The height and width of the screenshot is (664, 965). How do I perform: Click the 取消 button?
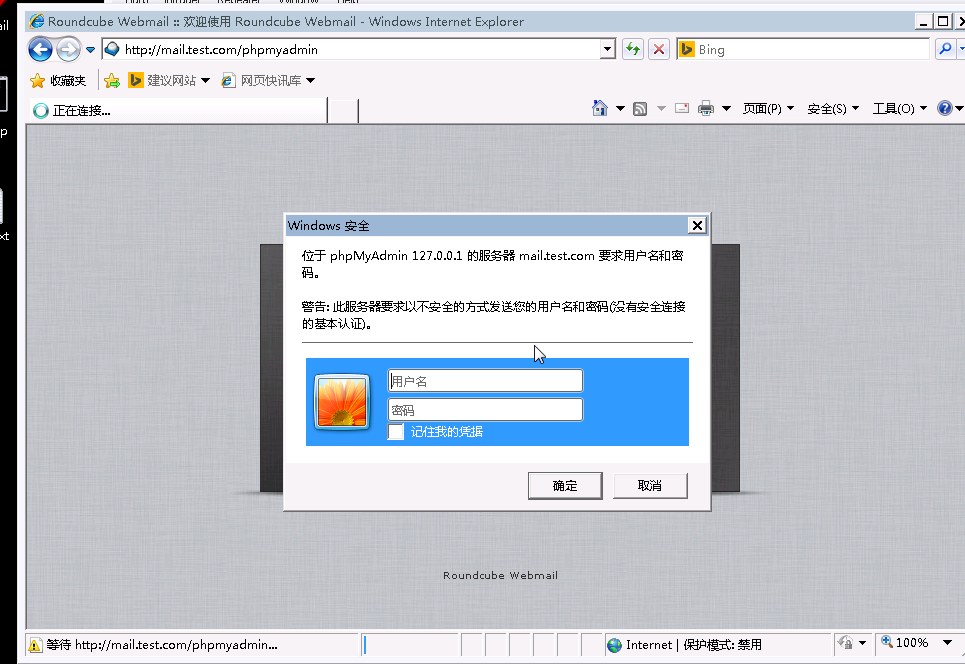(x=650, y=486)
